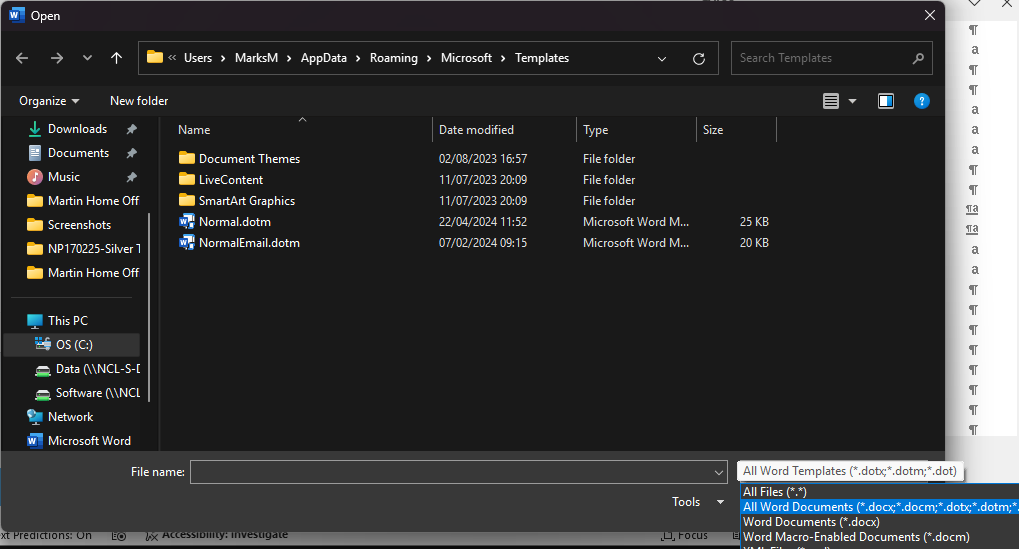Open the recent locations chevron
The image size is (1019, 549).
pyautogui.click(x=87, y=58)
